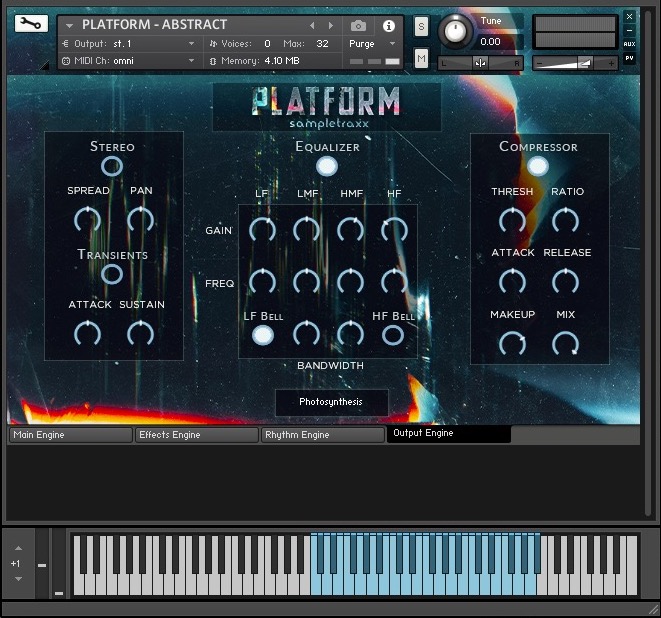Toggle the LF Bell switch
This screenshot has width=661, height=618.
(262, 335)
